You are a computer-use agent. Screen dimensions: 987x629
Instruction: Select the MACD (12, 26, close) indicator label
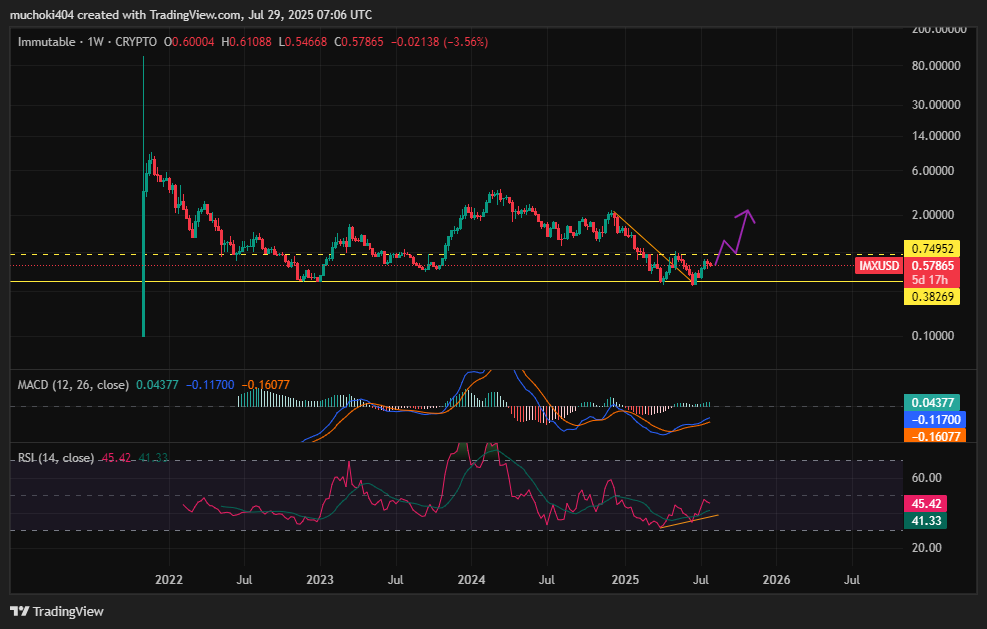click(x=73, y=385)
